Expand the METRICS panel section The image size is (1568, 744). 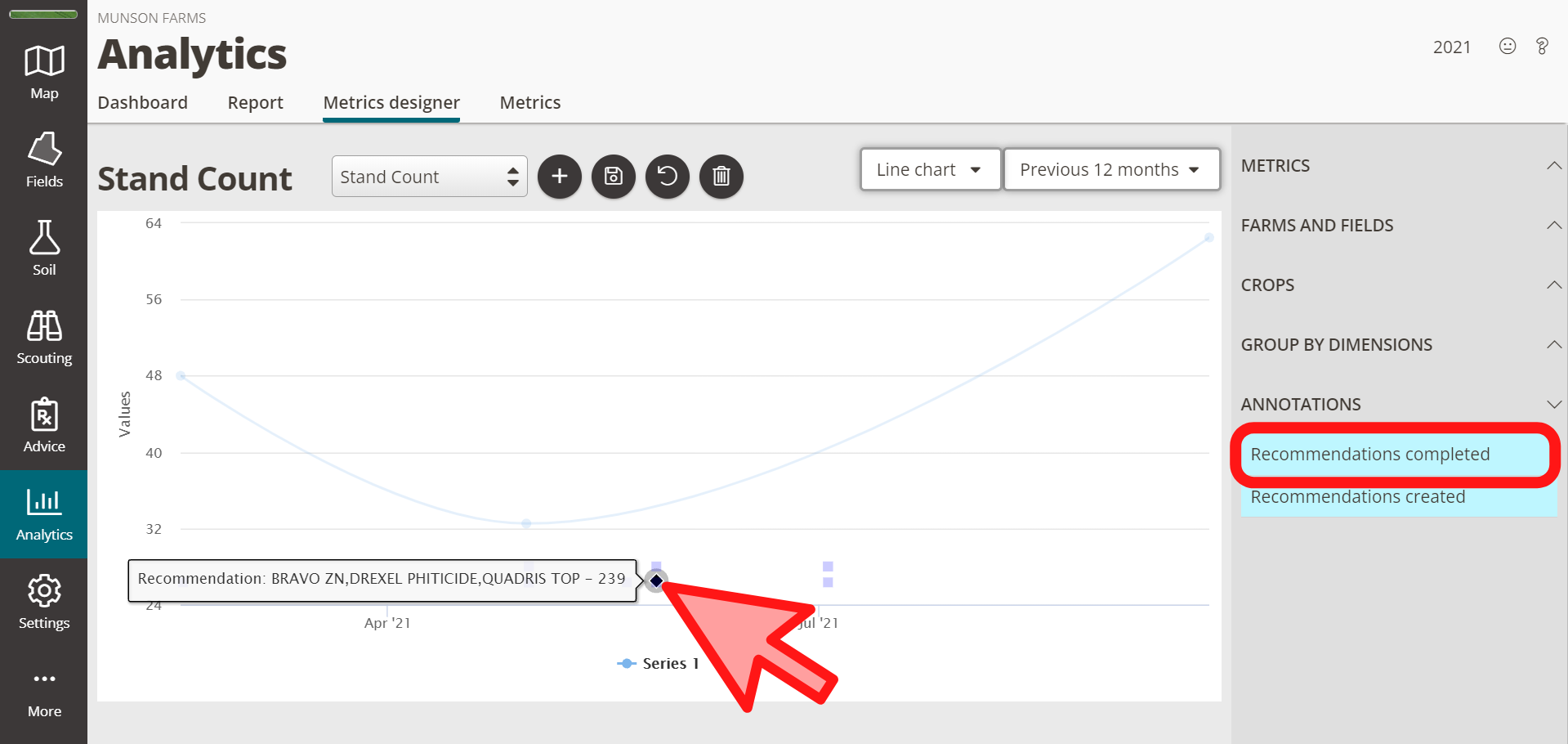pyautogui.click(x=1400, y=166)
